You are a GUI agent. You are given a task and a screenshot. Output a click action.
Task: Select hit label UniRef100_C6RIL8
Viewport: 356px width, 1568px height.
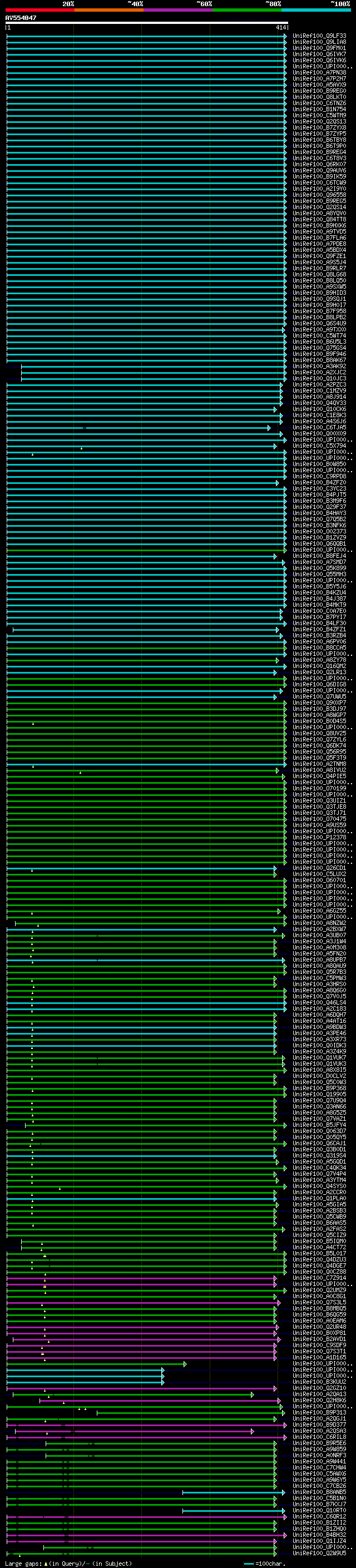click(x=319, y=1437)
